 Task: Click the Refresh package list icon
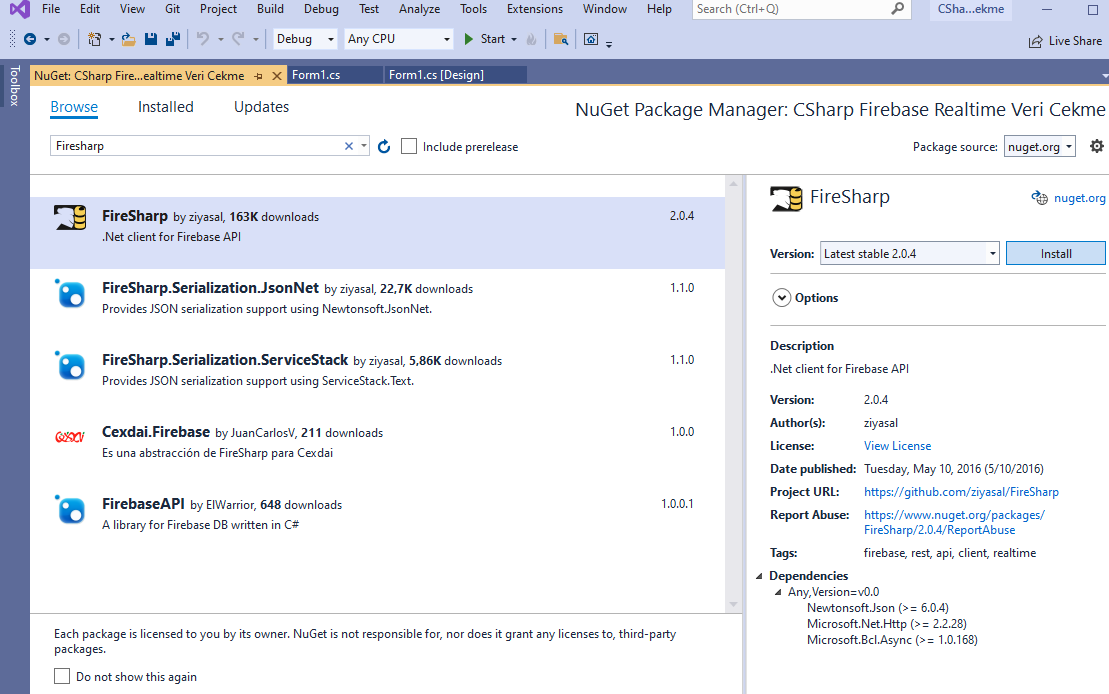pos(384,146)
